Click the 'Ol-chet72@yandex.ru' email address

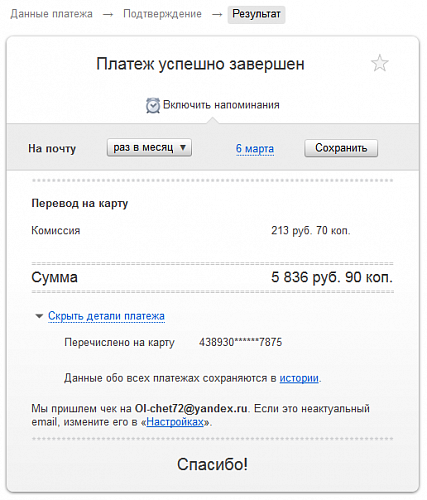[191, 408]
